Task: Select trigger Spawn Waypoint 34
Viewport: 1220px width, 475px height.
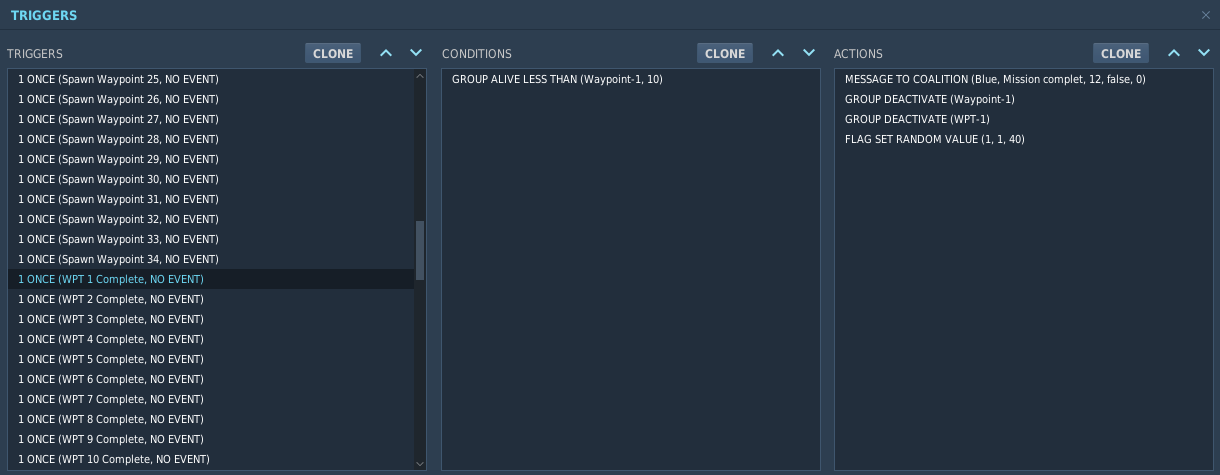Action: click(x=211, y=259)
